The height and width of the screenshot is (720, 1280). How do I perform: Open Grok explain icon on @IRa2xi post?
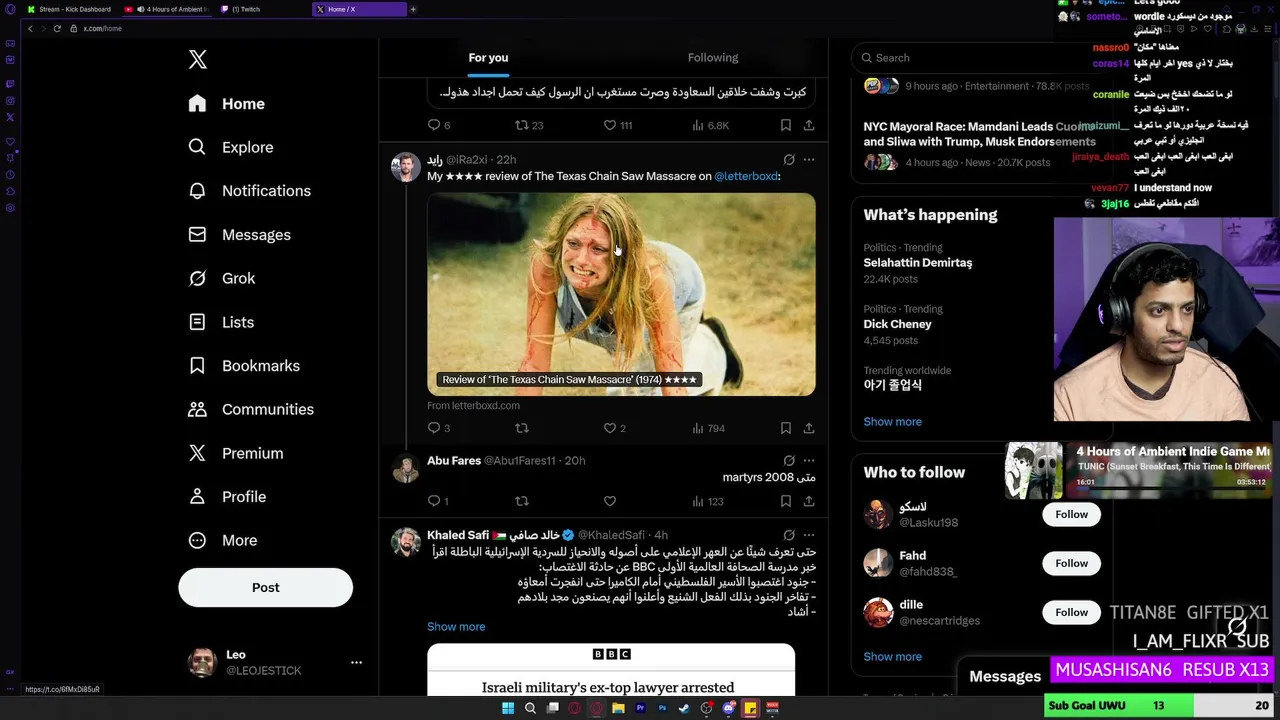coord(789,159)
